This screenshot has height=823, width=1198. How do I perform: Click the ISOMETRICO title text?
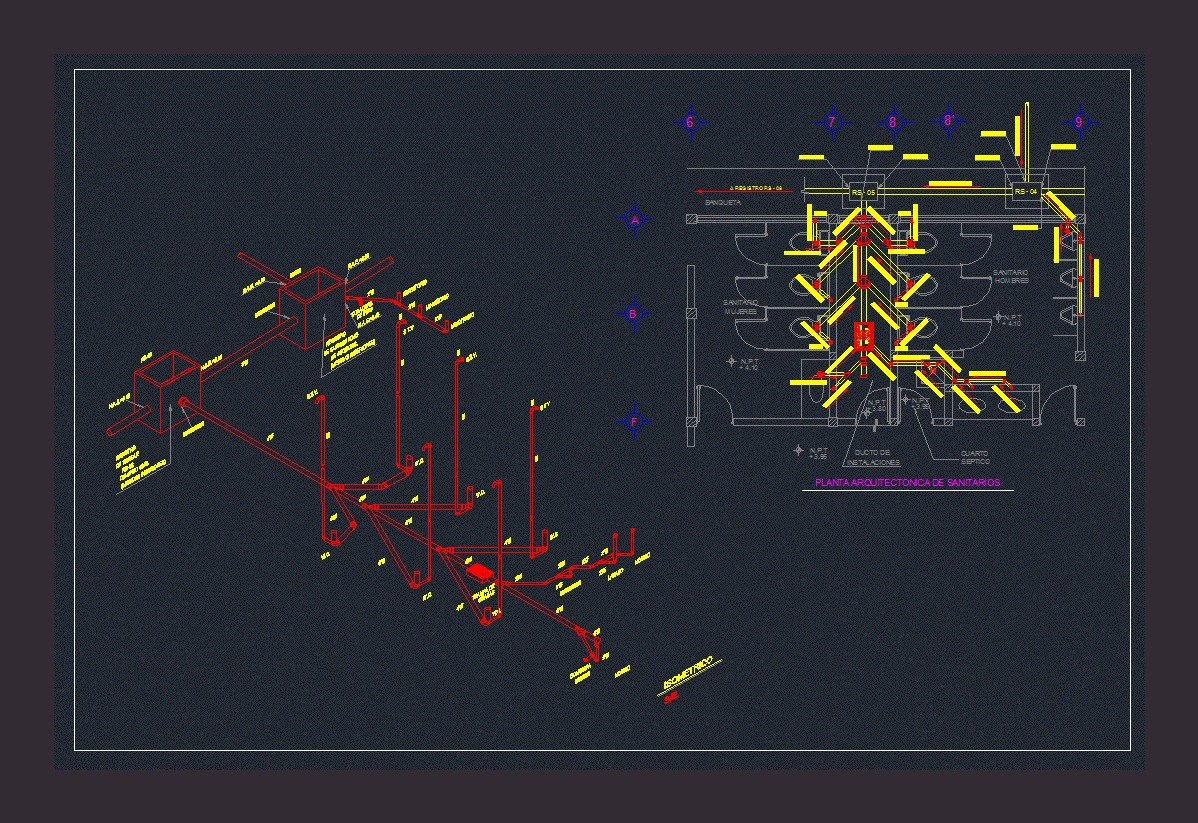point(688,672)
